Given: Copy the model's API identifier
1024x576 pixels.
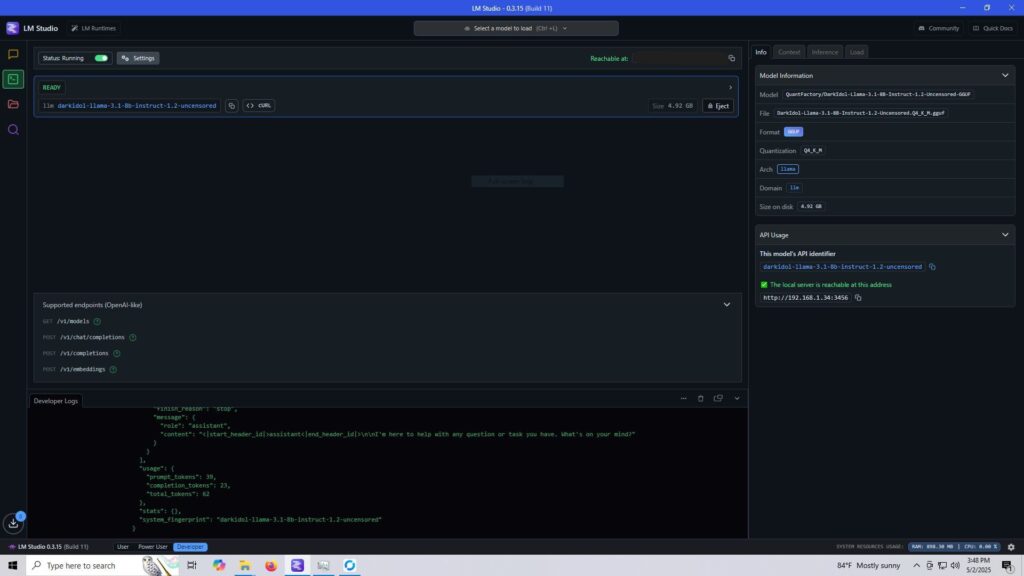Looking at the screenshot, I should (x=932, y=266).
